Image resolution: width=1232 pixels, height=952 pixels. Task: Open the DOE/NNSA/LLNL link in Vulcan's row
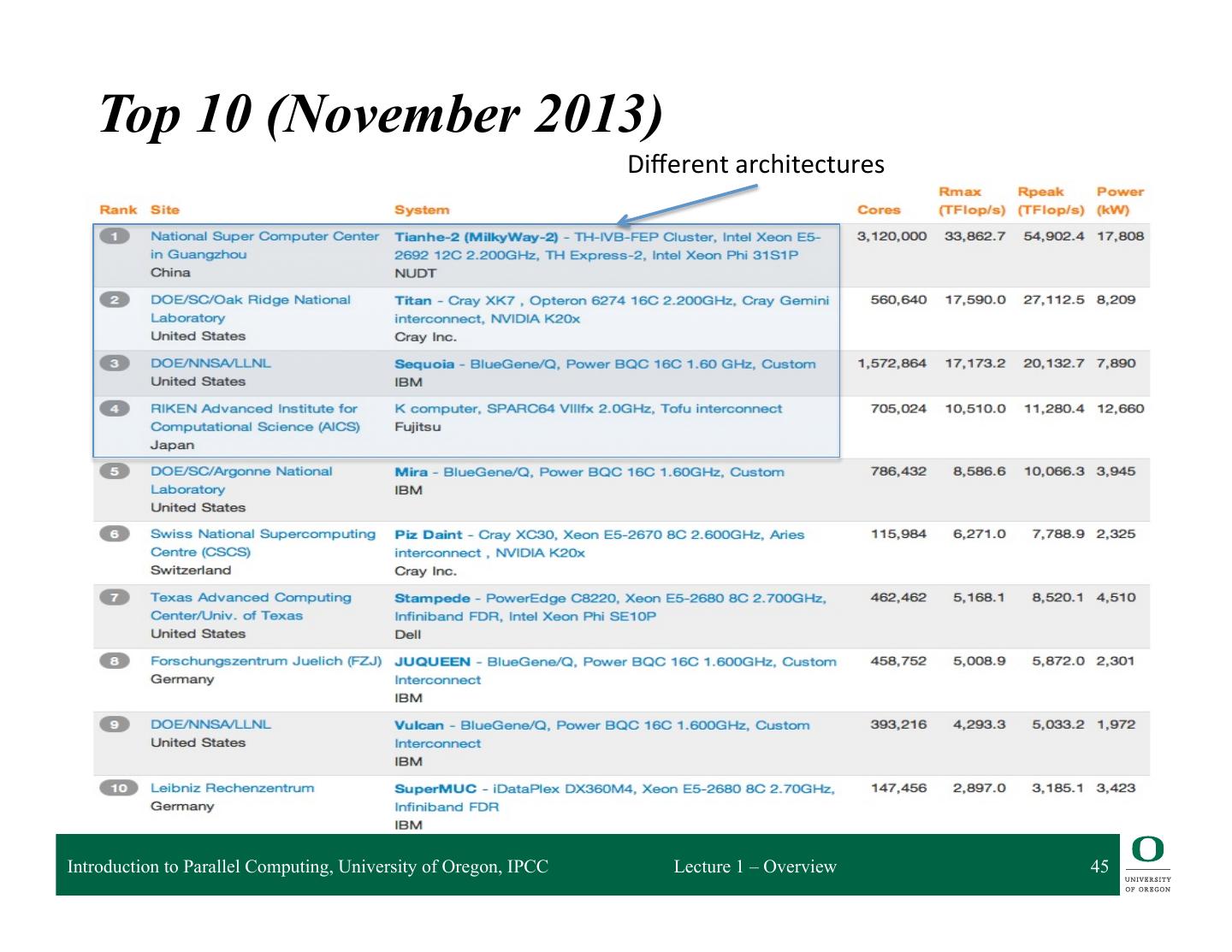(210, 724)
